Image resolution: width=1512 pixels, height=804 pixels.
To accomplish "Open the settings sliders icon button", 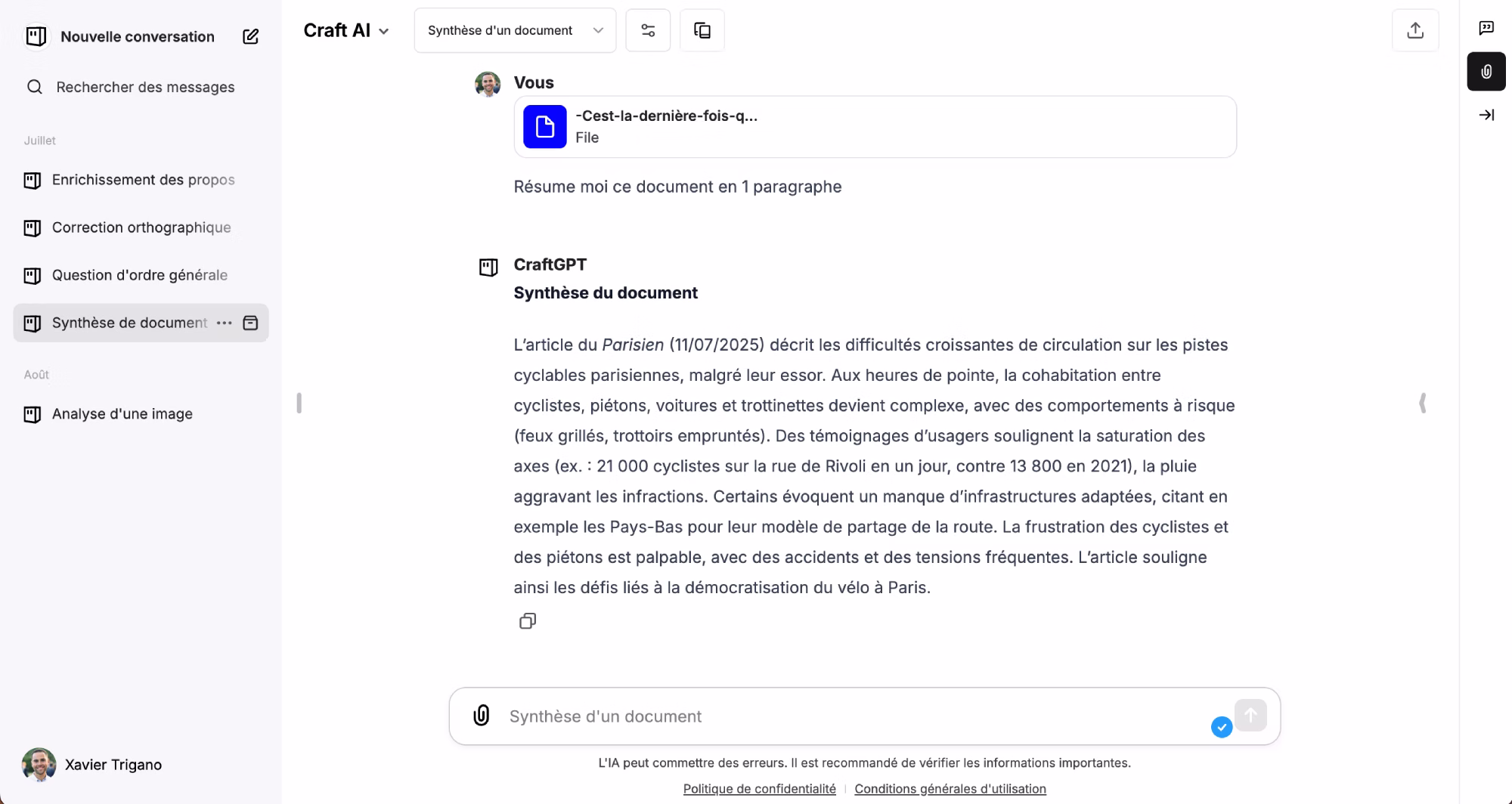I will tap(648, 30).
